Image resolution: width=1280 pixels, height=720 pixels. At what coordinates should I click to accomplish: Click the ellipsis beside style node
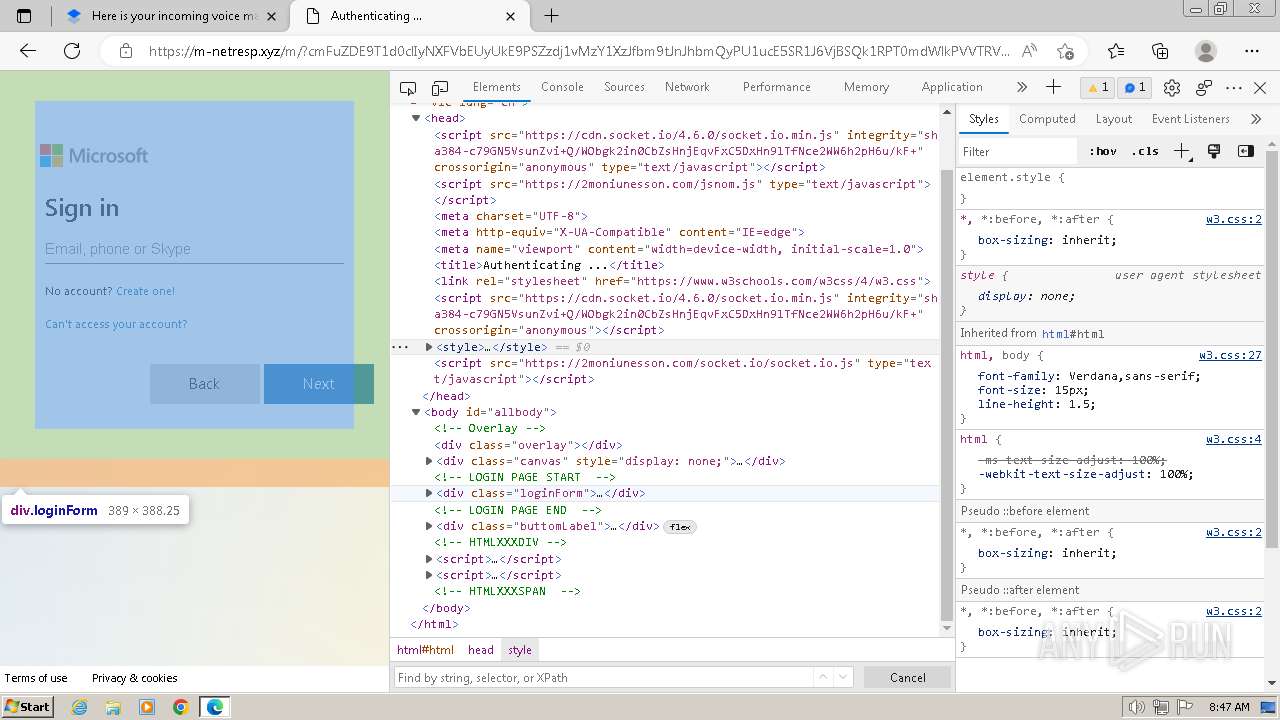pyautogui.click(x=400, y=347)
